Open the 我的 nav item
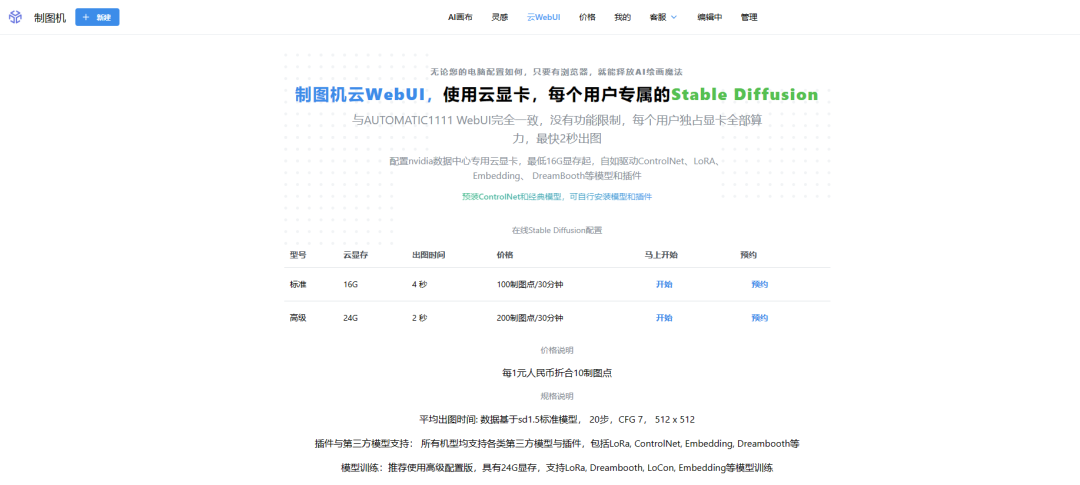 623,17
